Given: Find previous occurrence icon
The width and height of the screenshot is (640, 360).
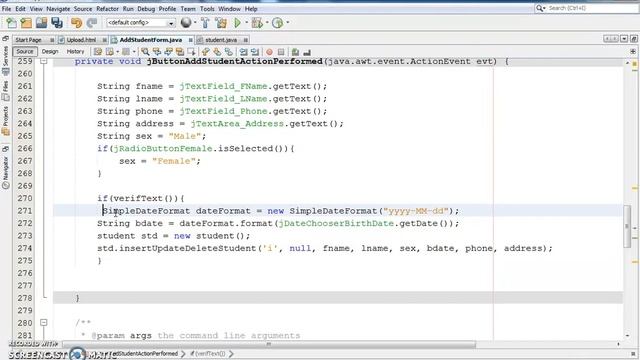Looking at the screenshot, I should pos(157,52).
